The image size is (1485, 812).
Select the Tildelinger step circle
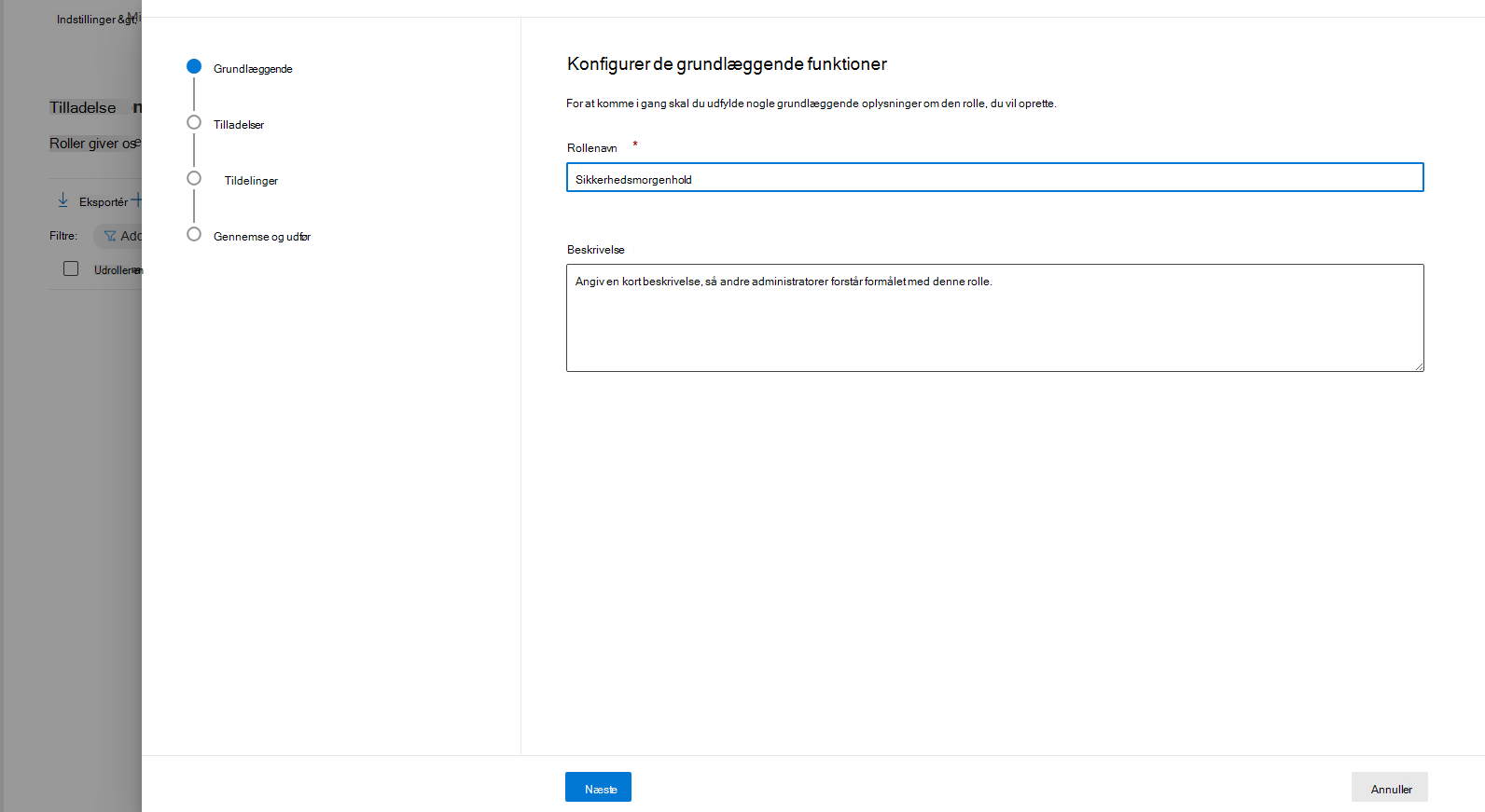point(194,178)
